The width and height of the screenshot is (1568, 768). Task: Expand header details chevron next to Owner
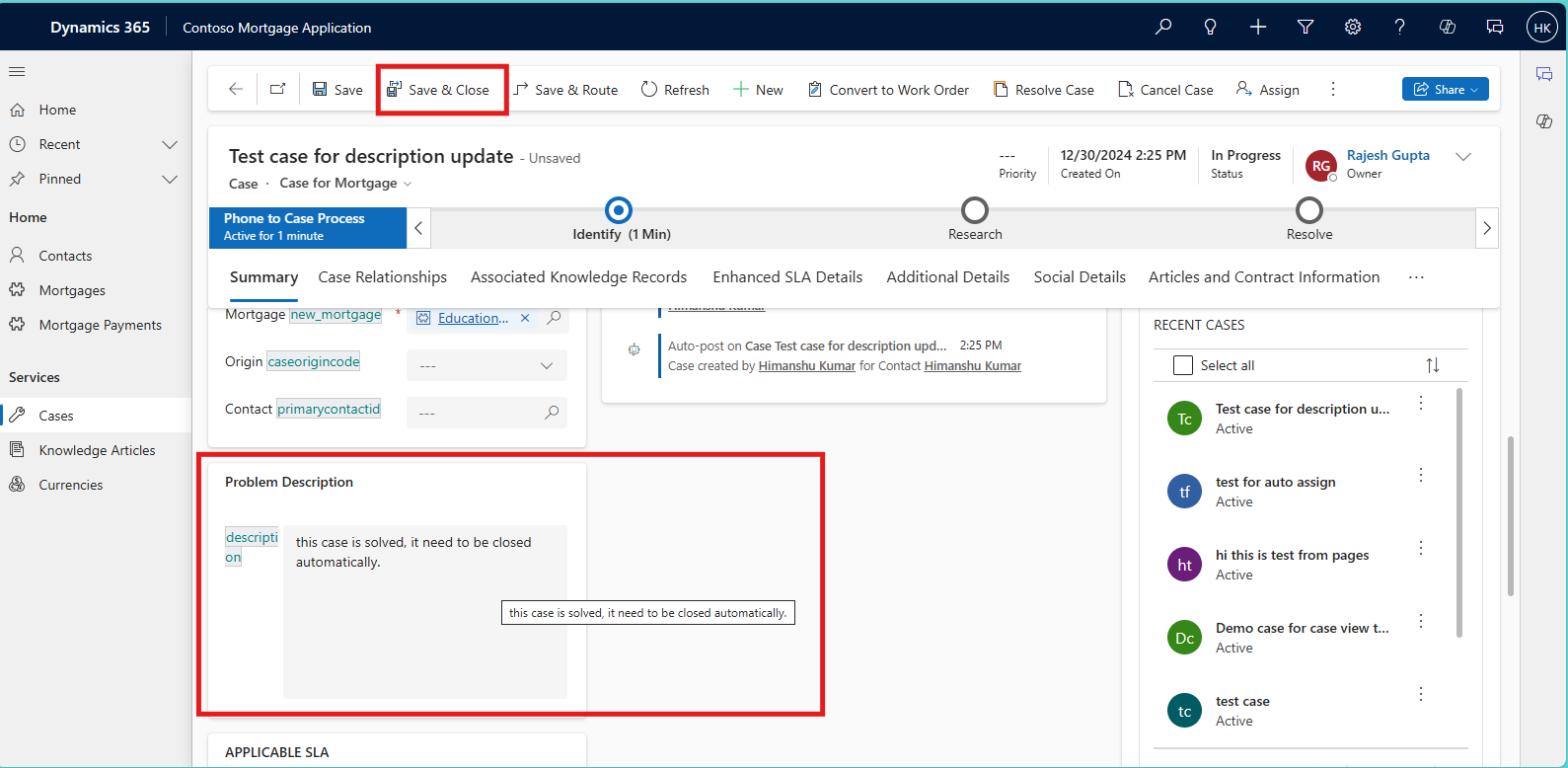click(x=1463, y=157)
